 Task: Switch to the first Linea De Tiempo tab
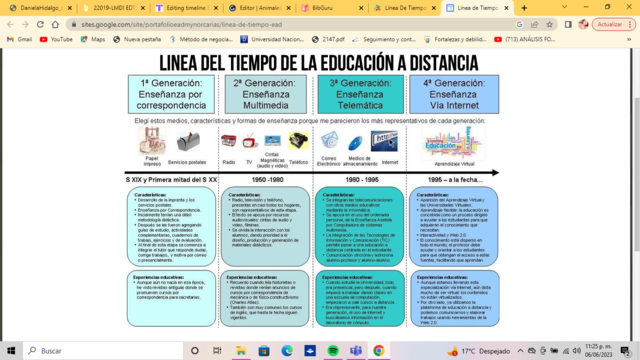pos(404,8)
